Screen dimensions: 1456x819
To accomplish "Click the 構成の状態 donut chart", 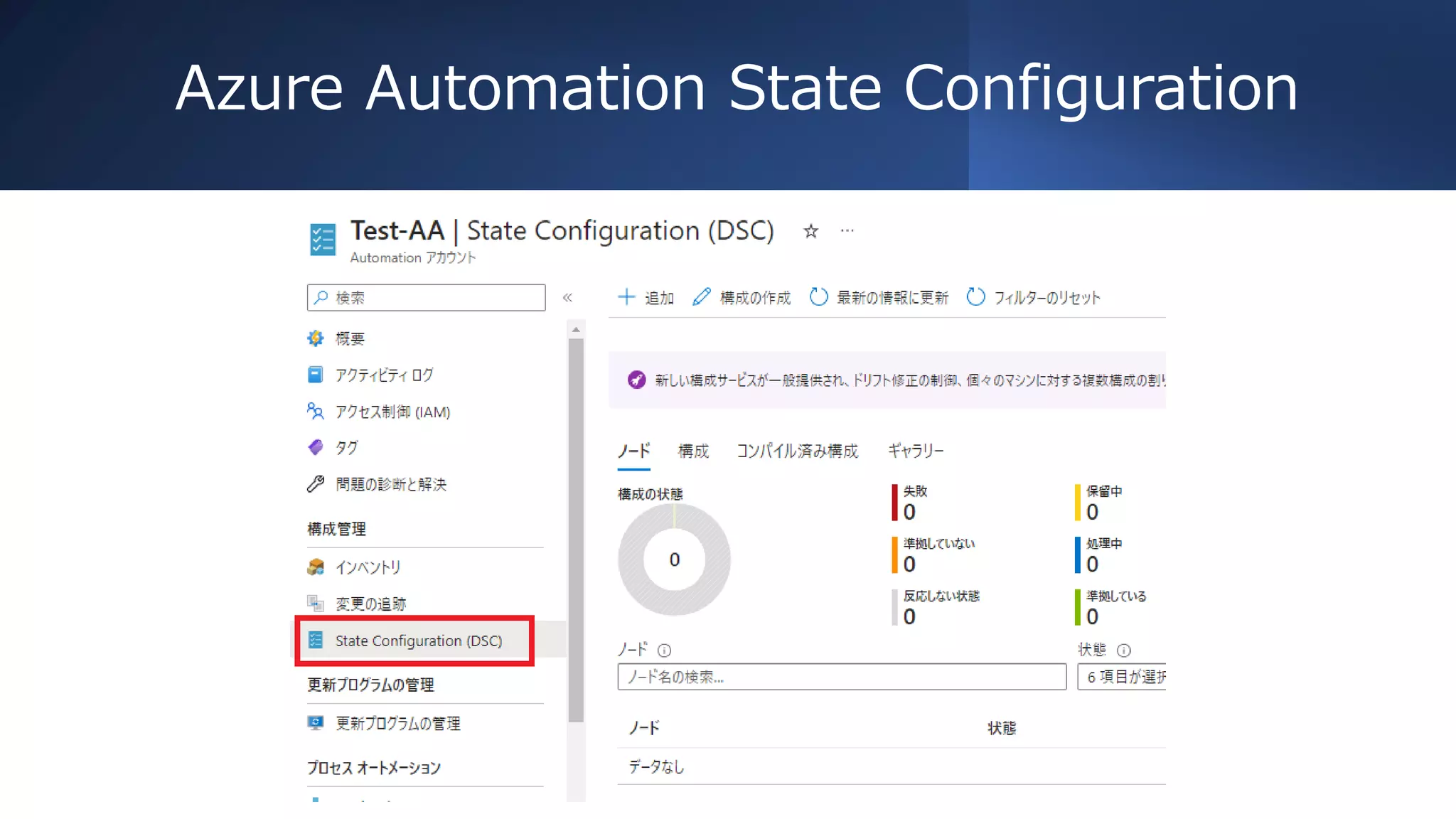I will (x=674, y=560).
